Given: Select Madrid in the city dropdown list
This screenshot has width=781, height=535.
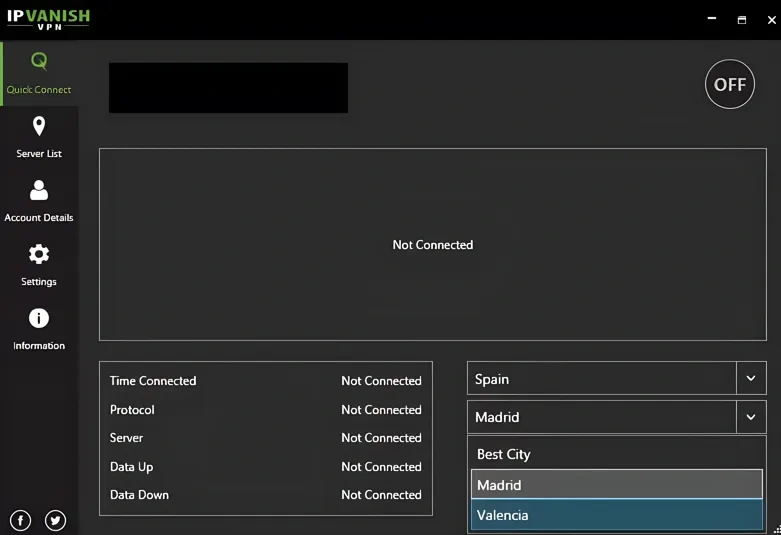Looking at the screenshot, I should pyautogui.click(x=617, y=484).
